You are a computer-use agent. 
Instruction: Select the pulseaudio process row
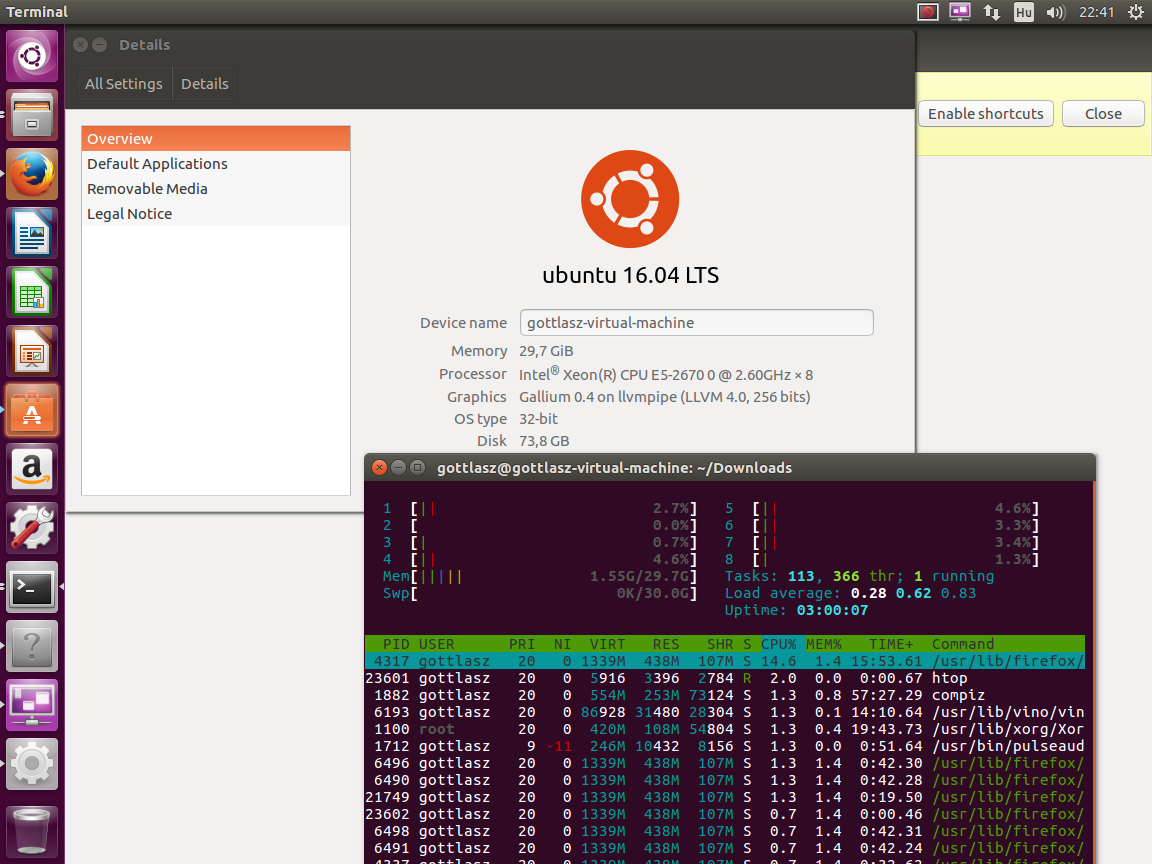point(724,746)
